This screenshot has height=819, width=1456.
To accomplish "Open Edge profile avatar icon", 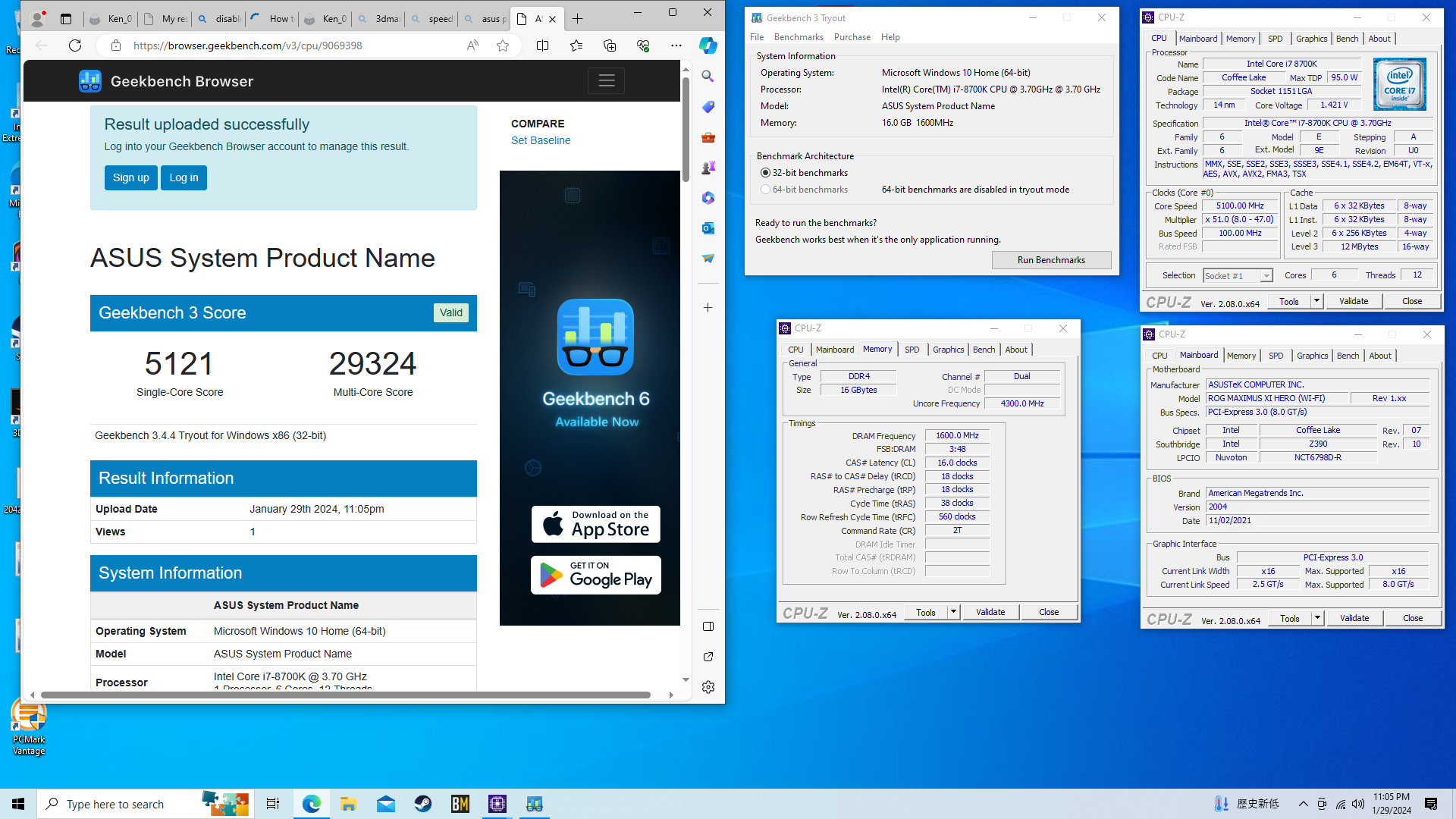I will (x=36, y=19).
